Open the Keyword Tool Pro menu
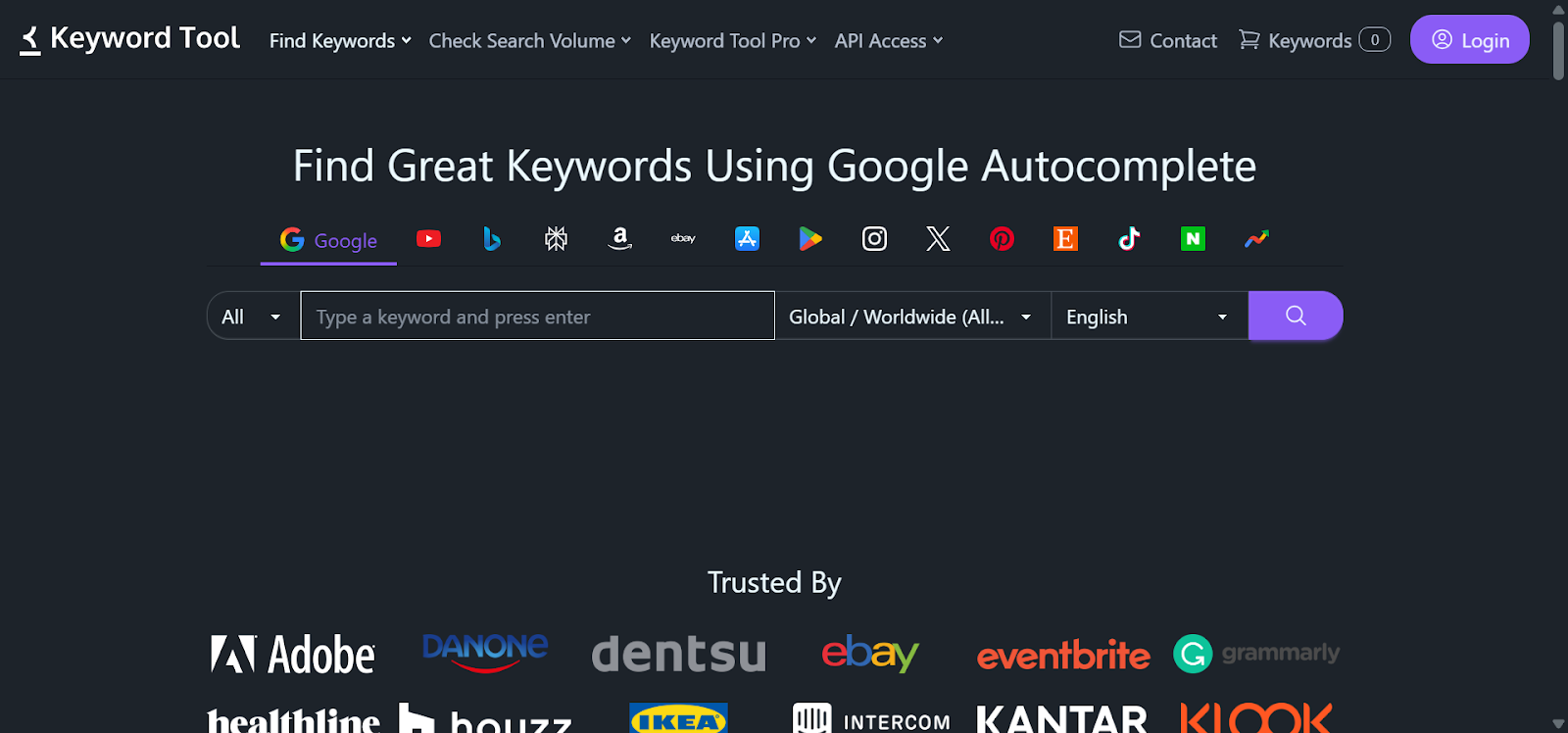 point(732,41)
